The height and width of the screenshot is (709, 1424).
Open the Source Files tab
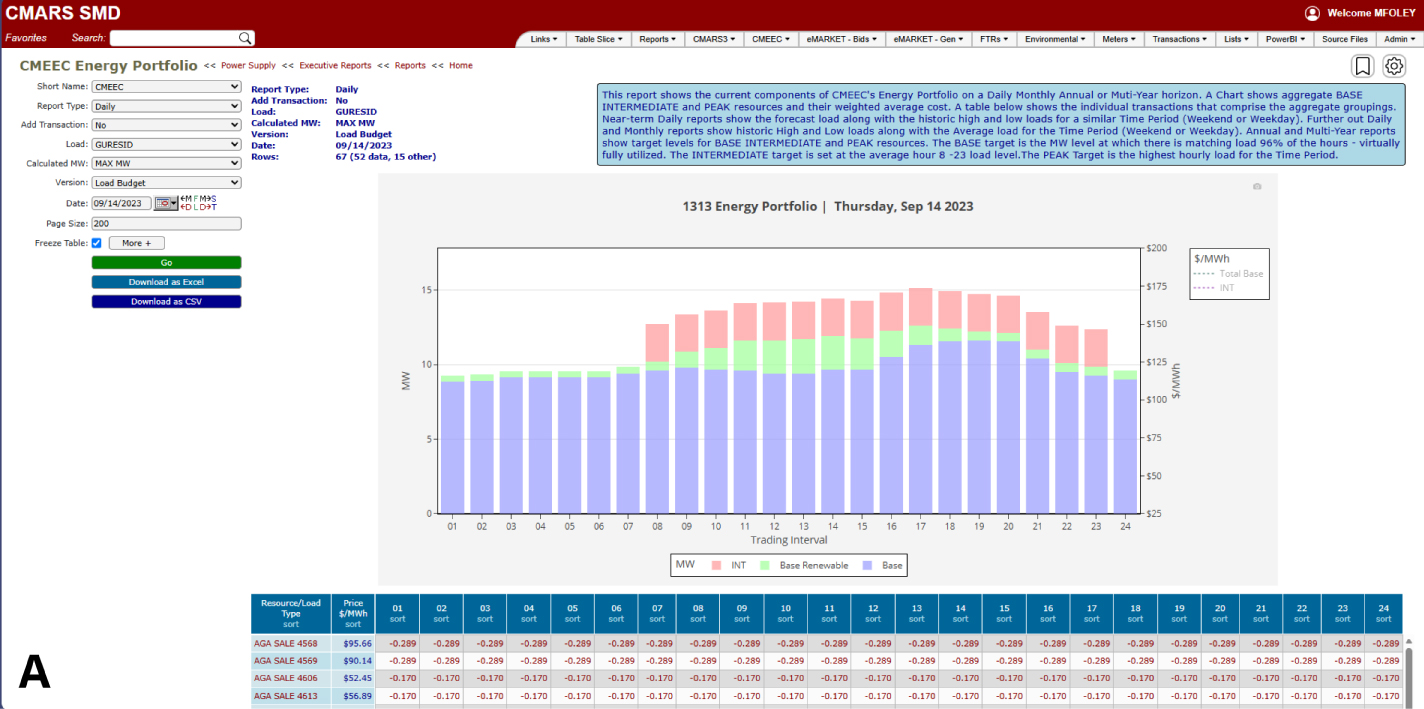click(1344, 39)
